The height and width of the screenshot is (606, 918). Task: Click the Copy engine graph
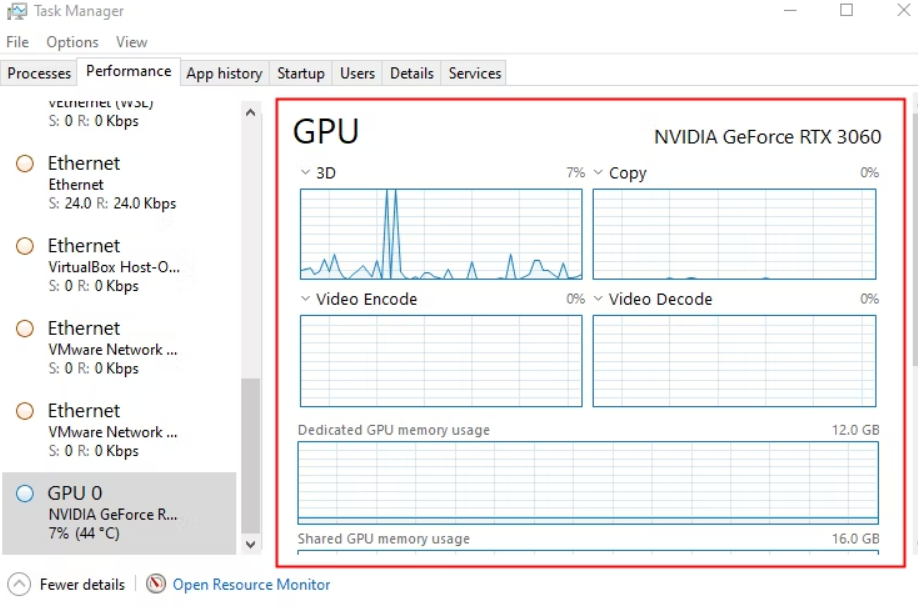click(734, 234)
